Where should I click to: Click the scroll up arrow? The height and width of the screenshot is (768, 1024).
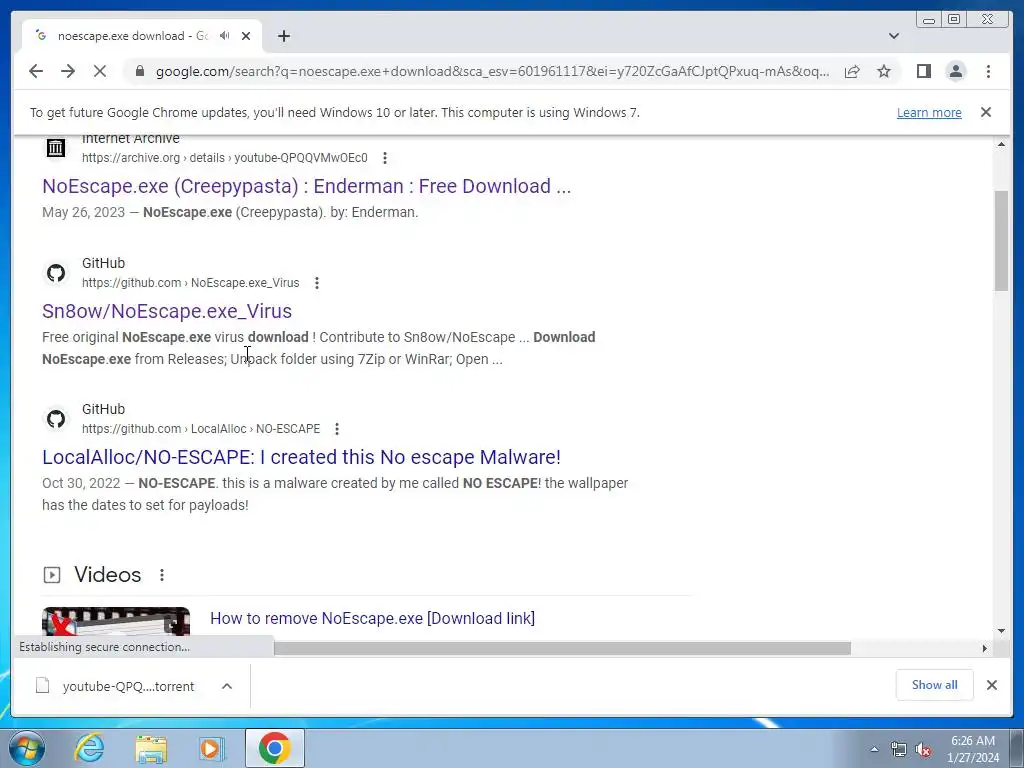click(x=1001, y=144)
